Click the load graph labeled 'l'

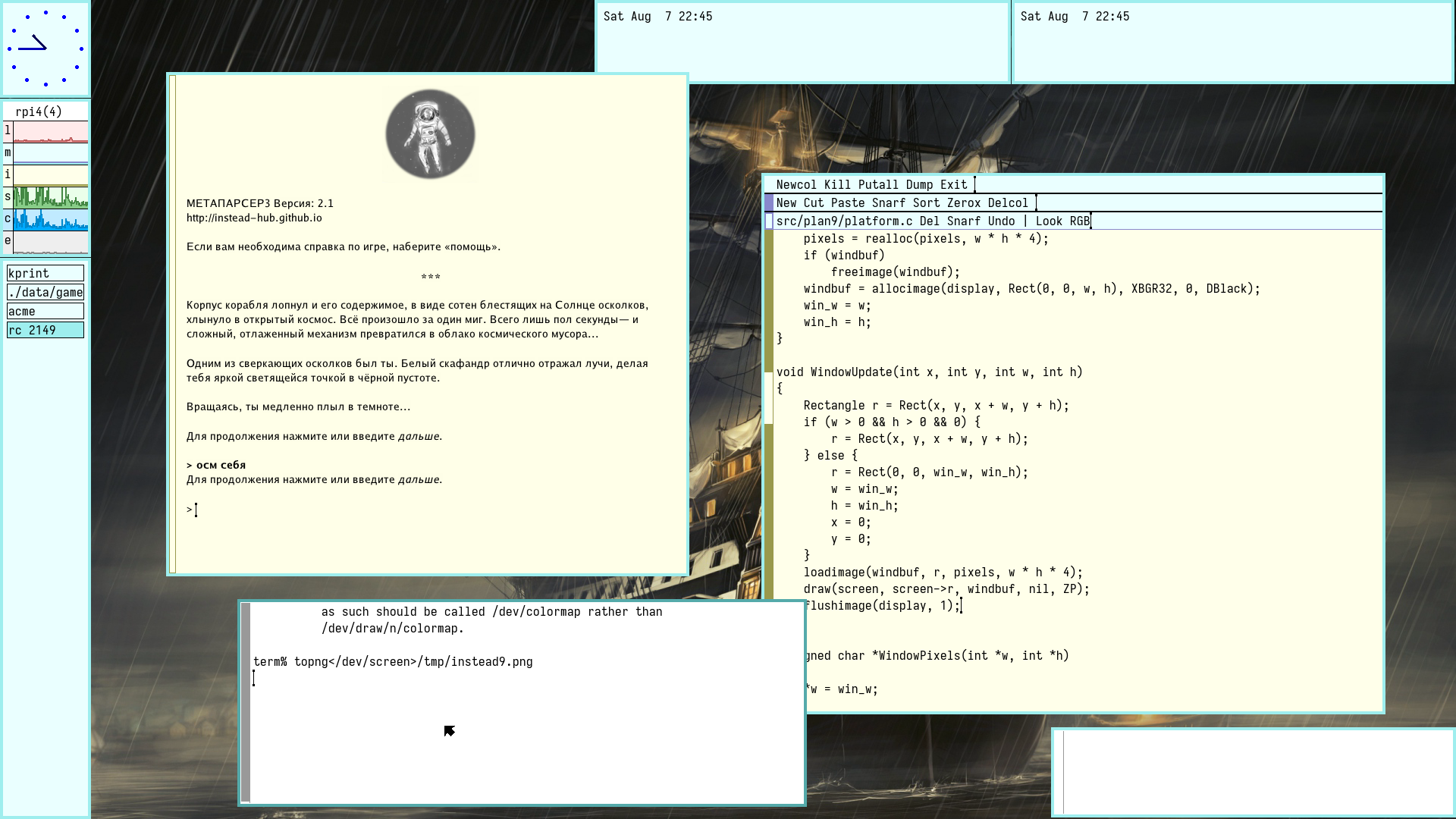[50, 132]
